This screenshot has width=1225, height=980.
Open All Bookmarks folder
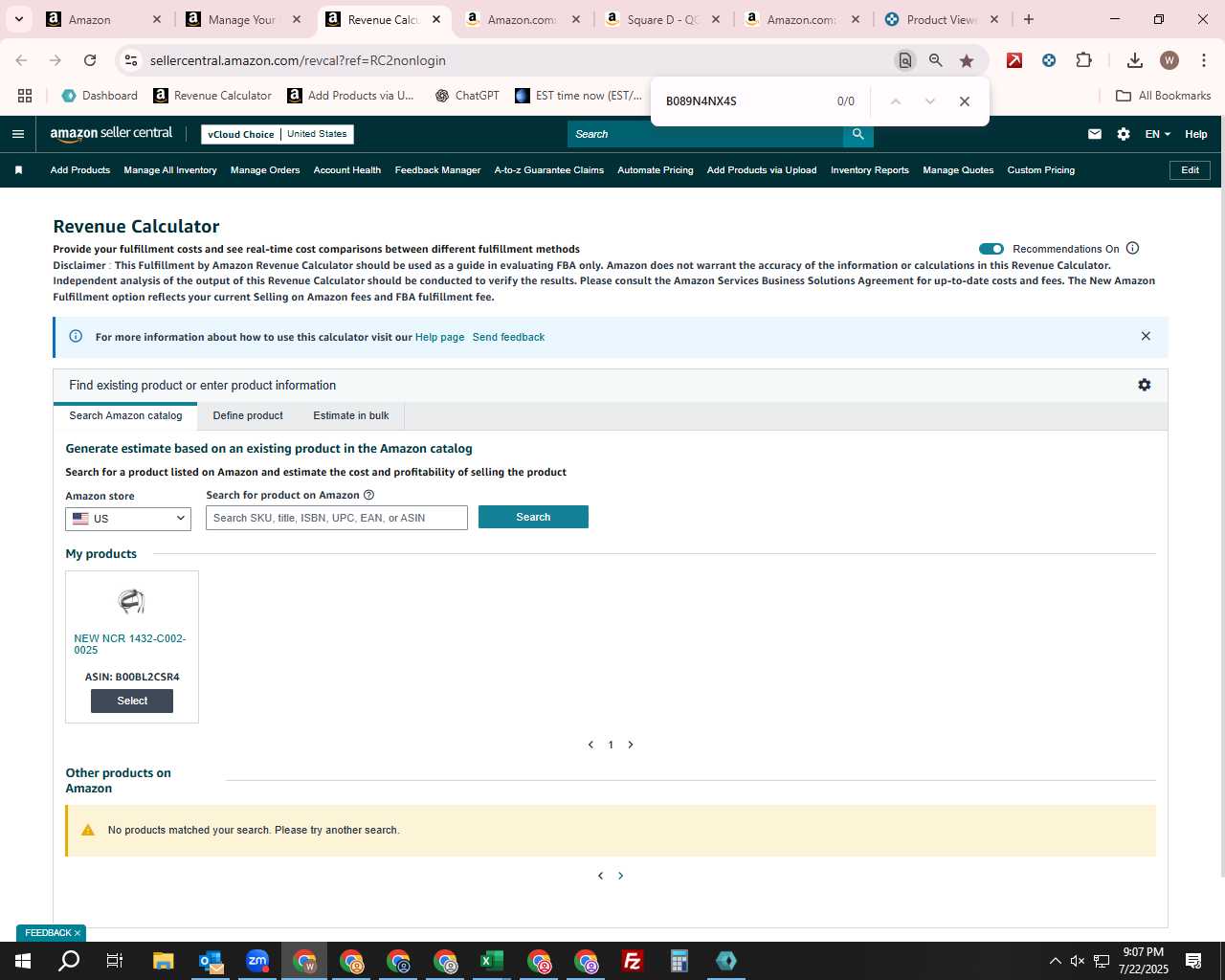tap(1164, 96)
